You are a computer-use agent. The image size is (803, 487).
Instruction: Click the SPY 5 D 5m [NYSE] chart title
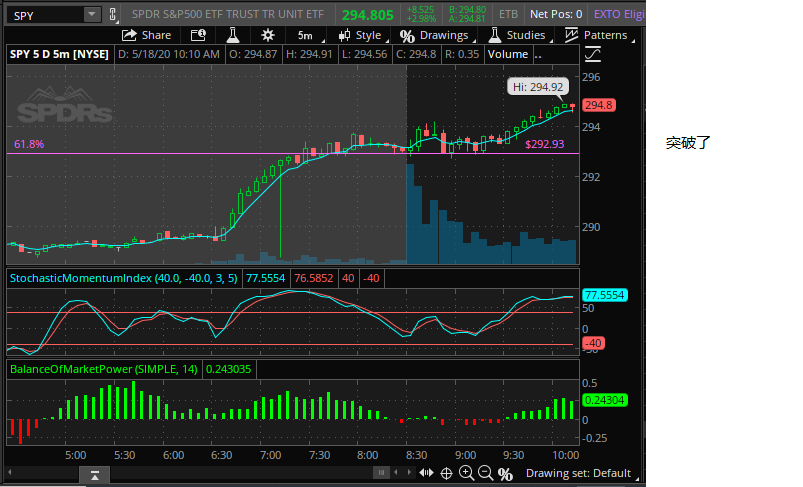click(x=59, y=54)
